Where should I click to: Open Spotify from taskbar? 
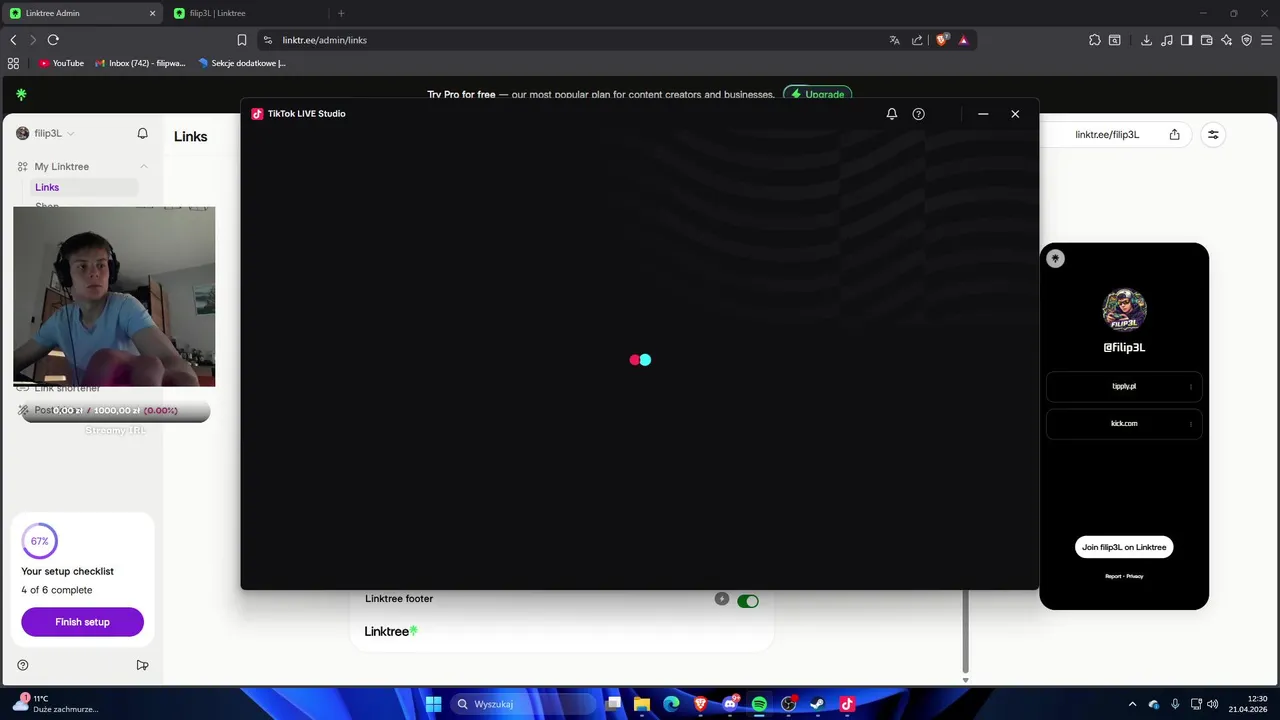click(759, 704)
